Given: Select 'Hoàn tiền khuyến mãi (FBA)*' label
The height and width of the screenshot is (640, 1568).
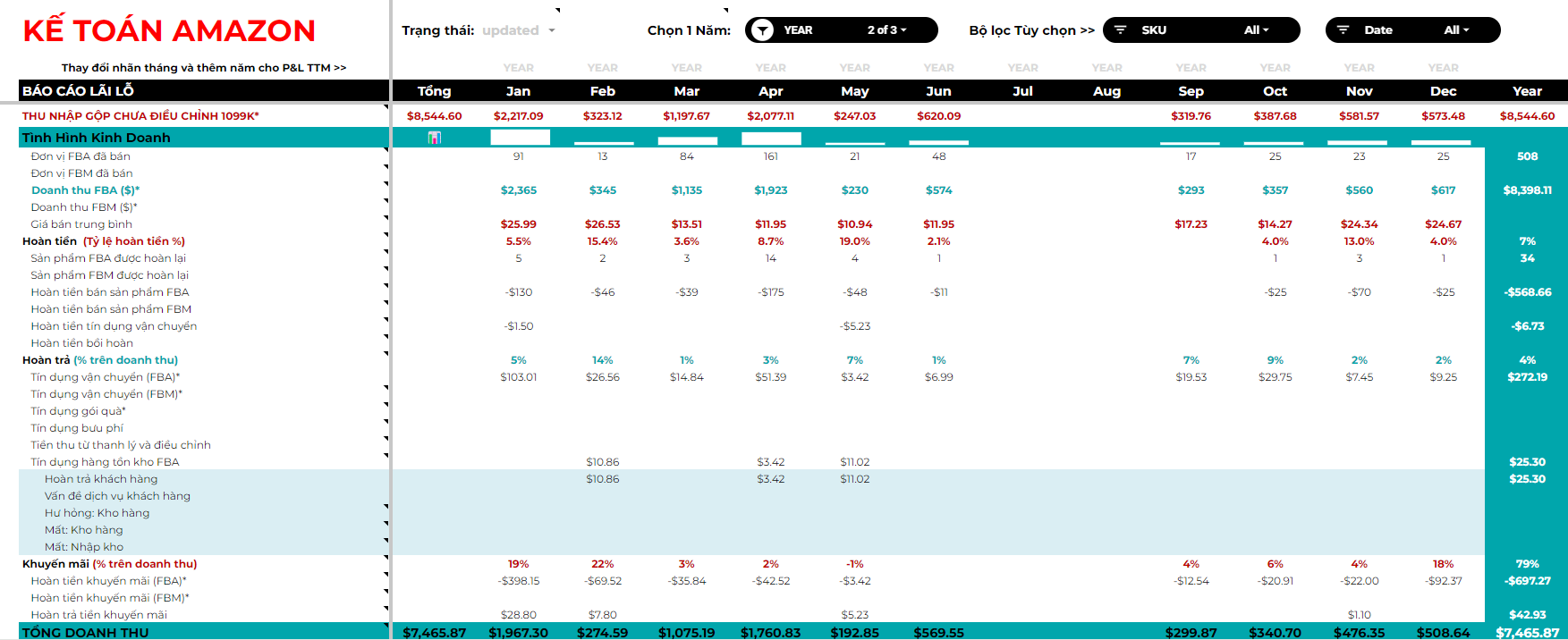Looking at the screenshot, I should click(x=108, y=581).
